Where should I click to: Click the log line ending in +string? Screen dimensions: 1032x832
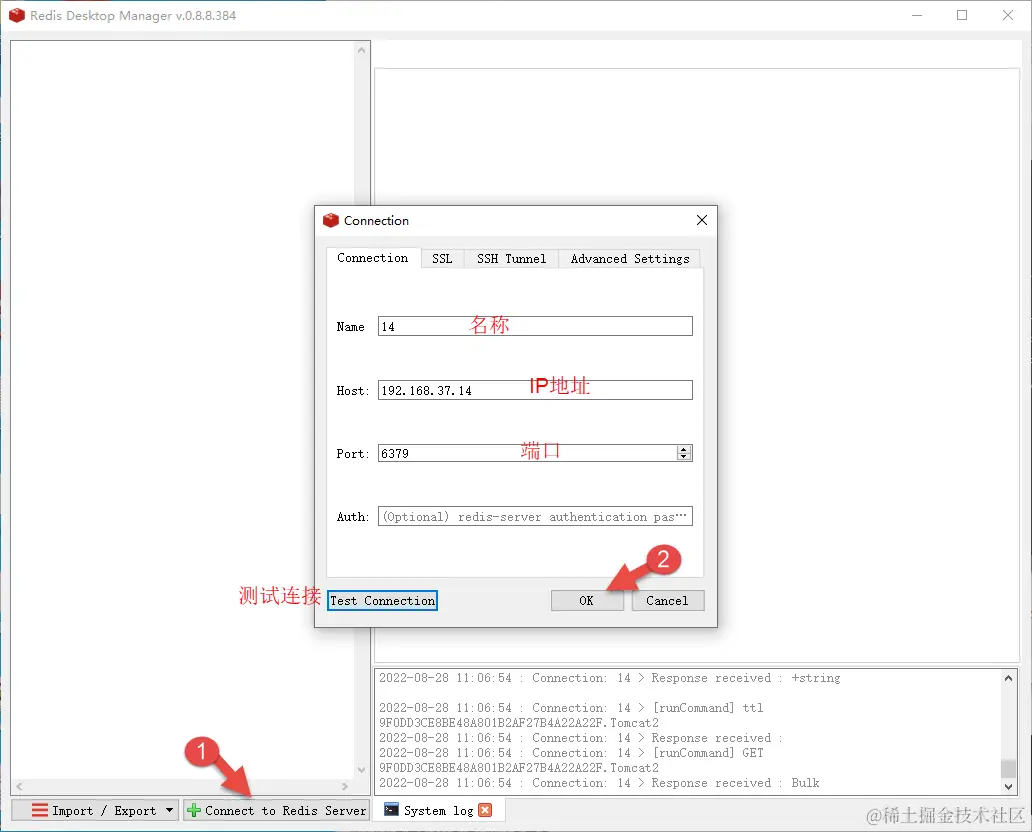609,678
